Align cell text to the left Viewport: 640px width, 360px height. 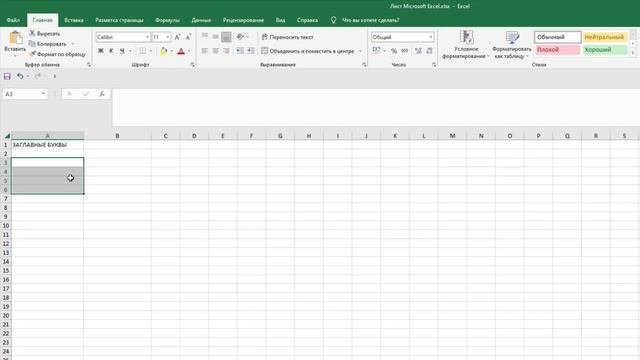point(205,51)
